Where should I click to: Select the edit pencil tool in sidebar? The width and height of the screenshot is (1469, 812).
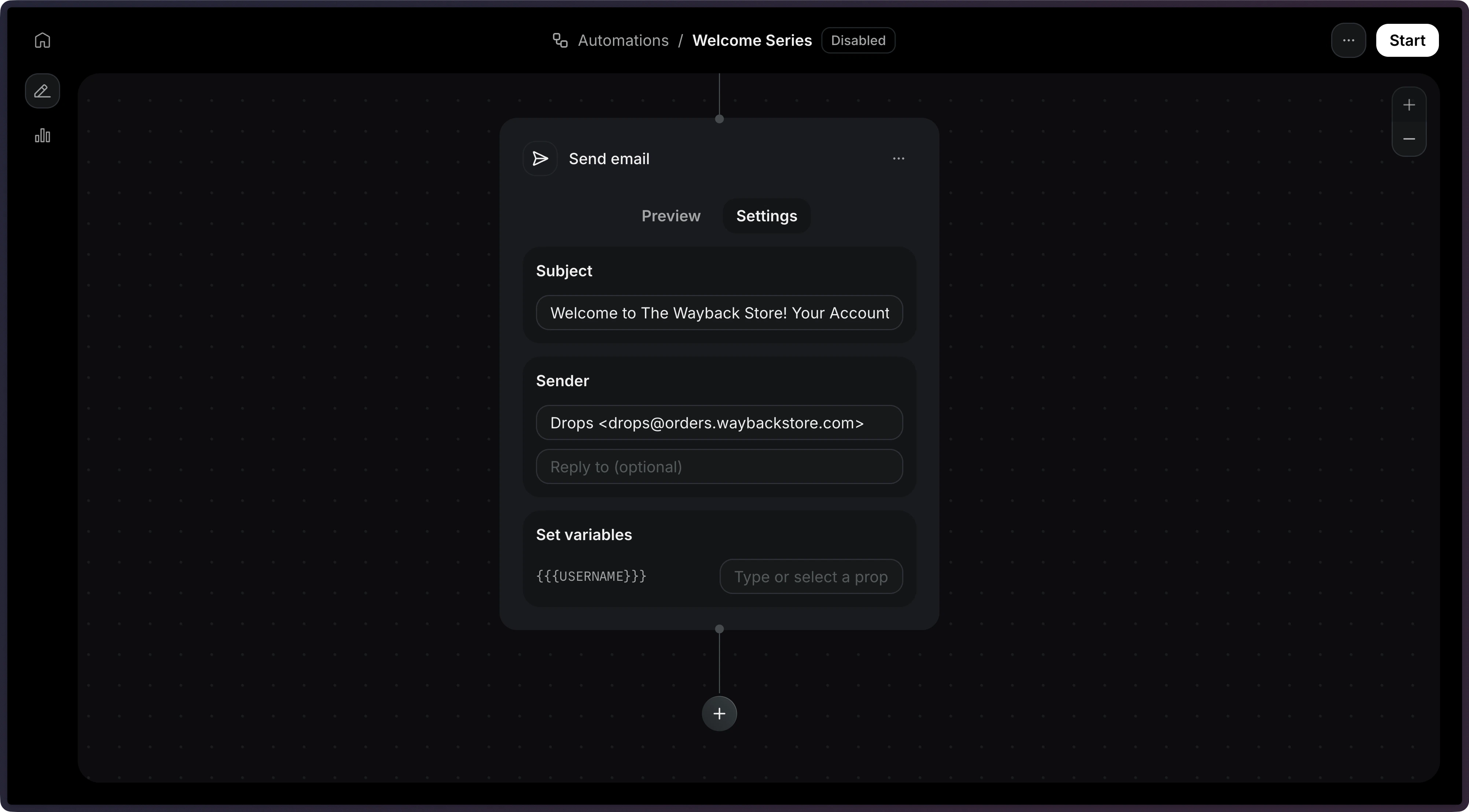pyautogui.click(x=42, y=91)
